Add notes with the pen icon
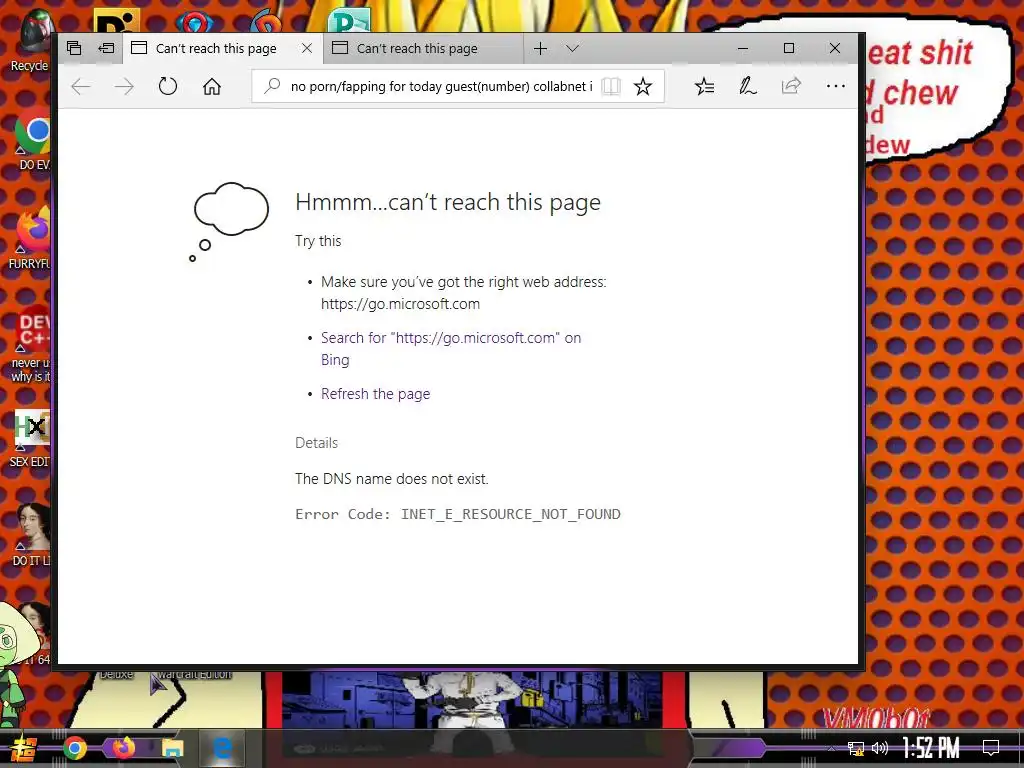Screen dimensions: 1024x768 (748, 86)
